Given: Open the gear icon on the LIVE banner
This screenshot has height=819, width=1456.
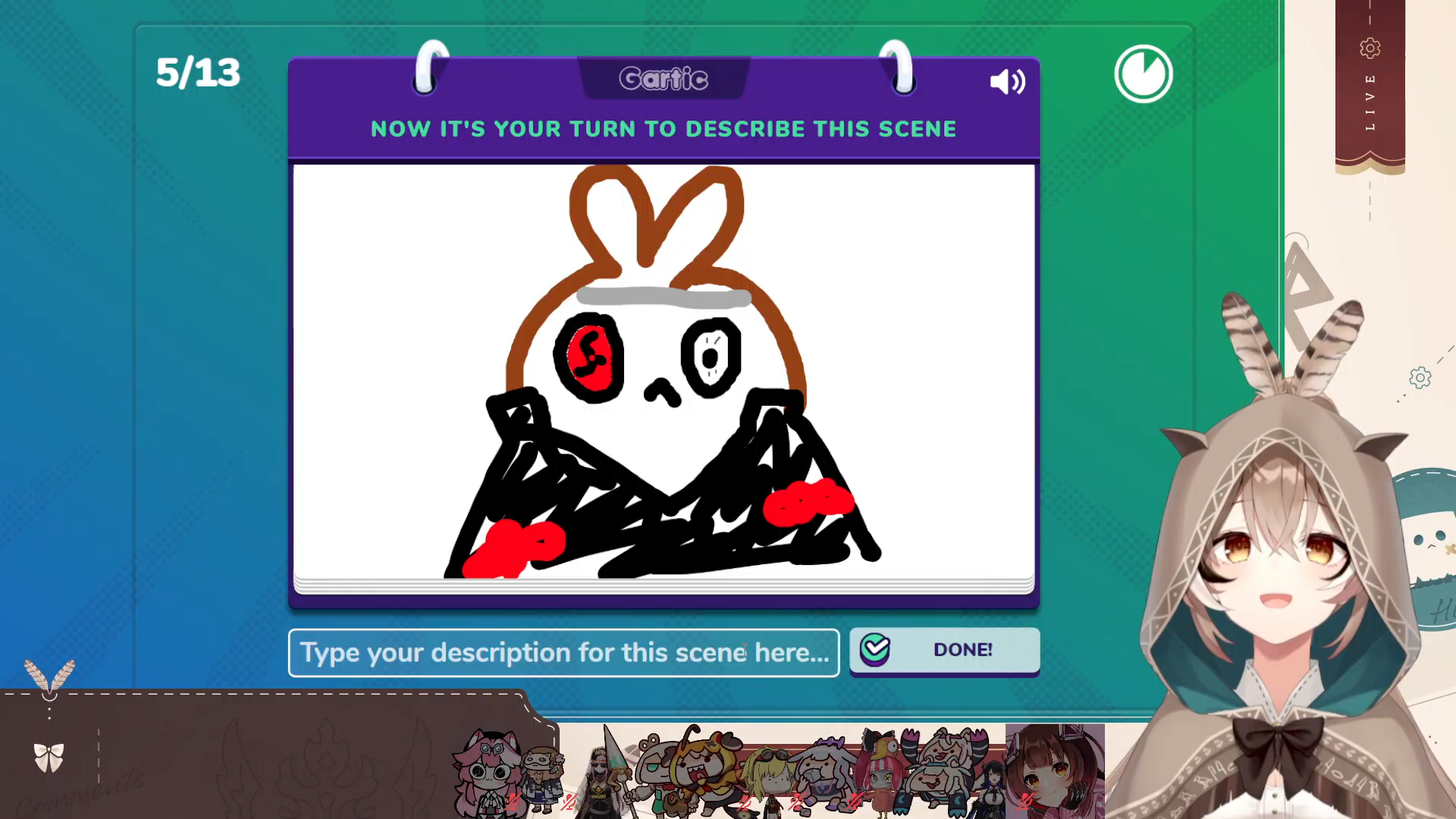Looking at the screenshot, I should pos(1370,49).
